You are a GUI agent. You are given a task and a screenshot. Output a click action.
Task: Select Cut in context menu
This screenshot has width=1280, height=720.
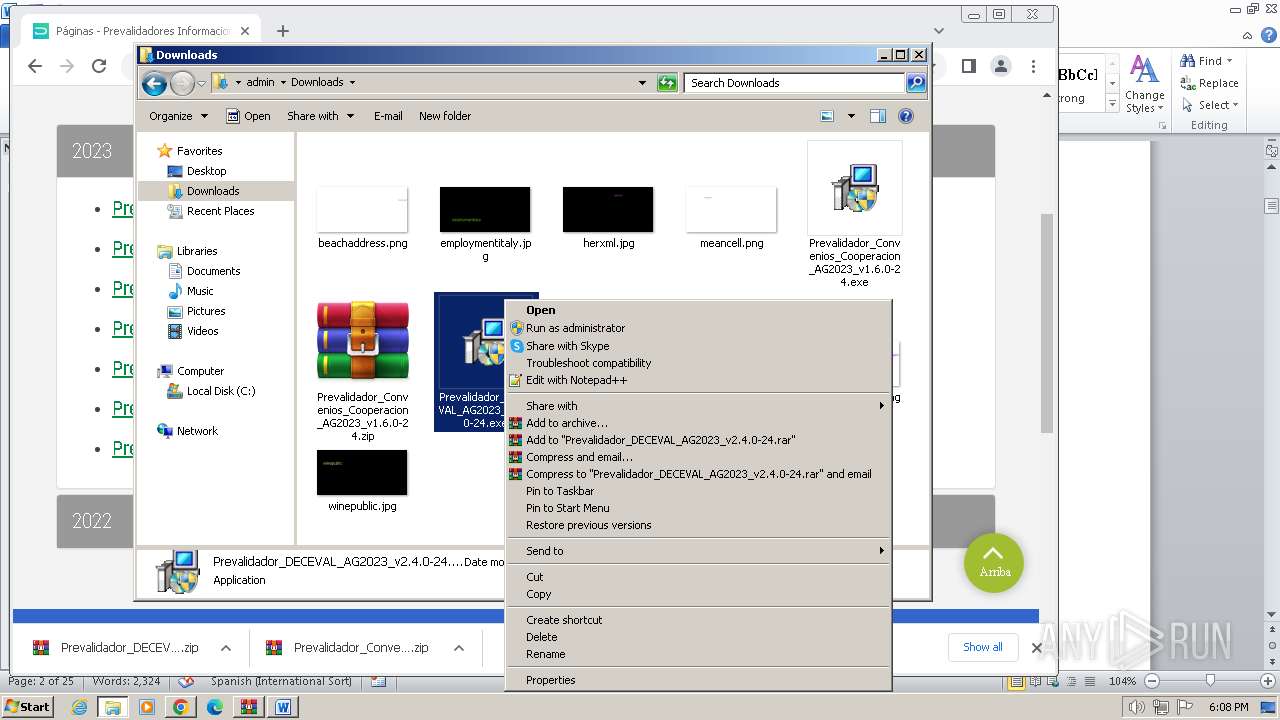coord(698,577)
